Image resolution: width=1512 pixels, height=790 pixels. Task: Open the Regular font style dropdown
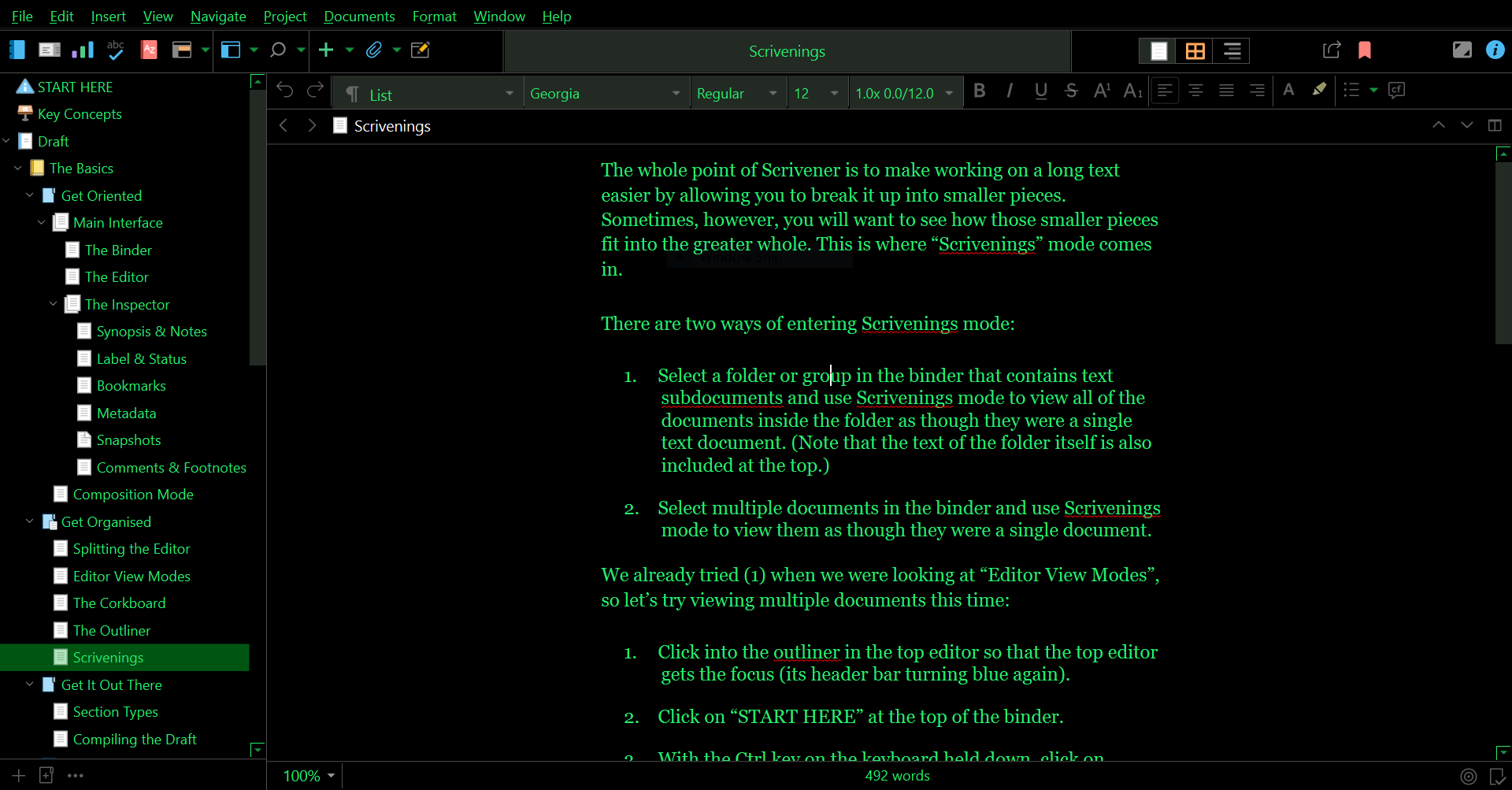738,94
